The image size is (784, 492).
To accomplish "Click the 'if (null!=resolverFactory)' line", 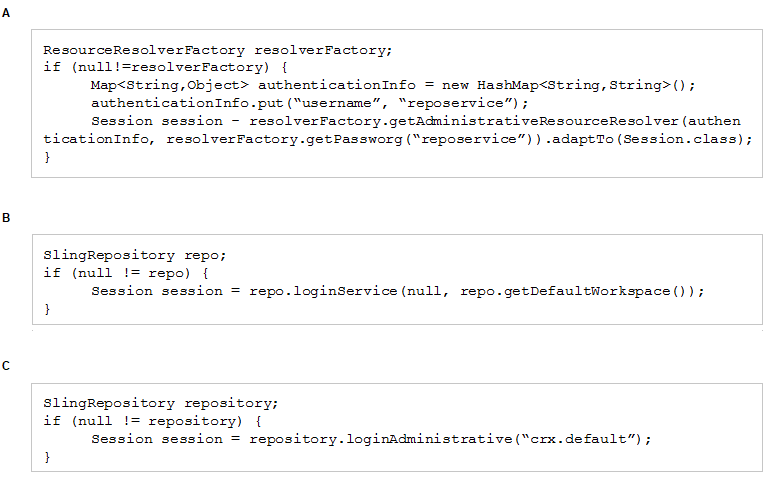I will (165, 68).
